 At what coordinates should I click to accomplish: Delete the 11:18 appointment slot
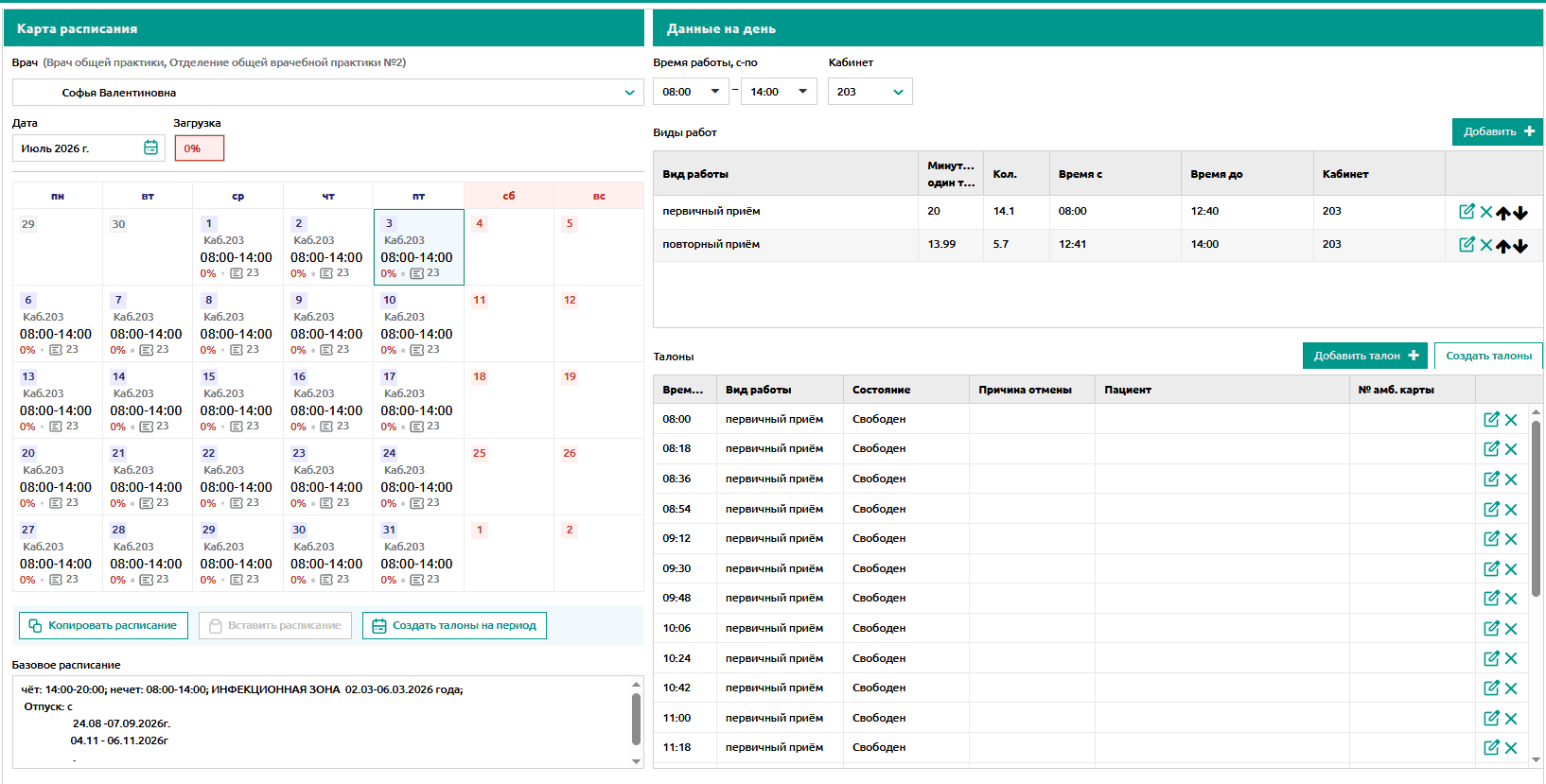(x=1511, y=748)
